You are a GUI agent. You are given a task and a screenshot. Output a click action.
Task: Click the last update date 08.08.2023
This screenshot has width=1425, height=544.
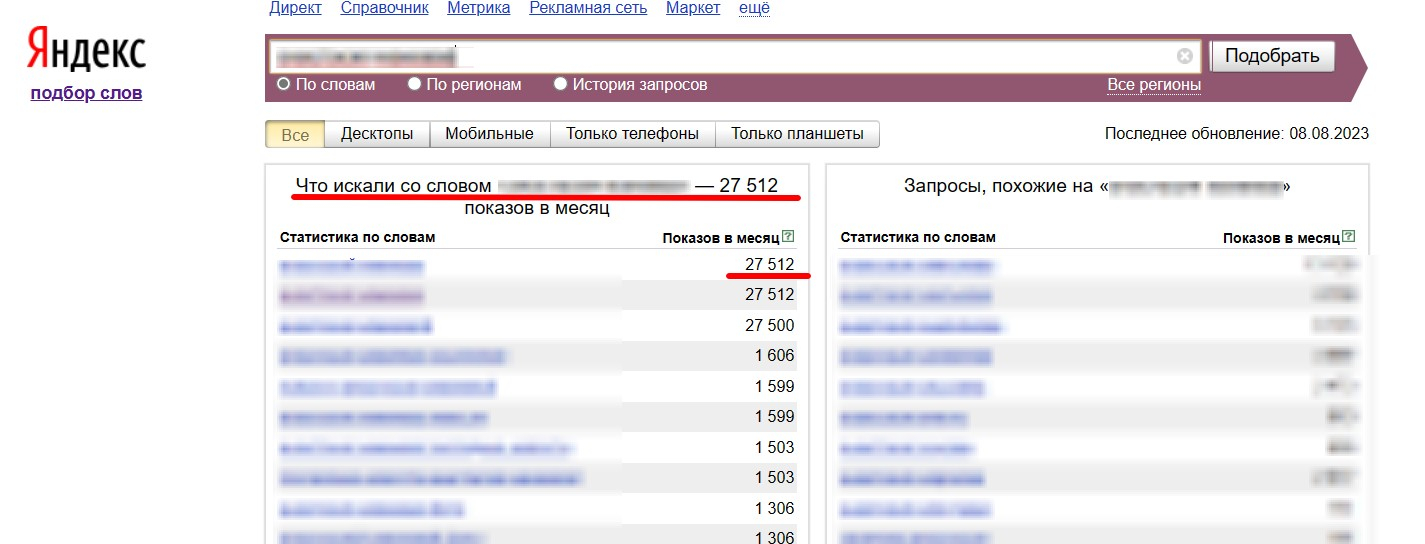[1329, 134]
